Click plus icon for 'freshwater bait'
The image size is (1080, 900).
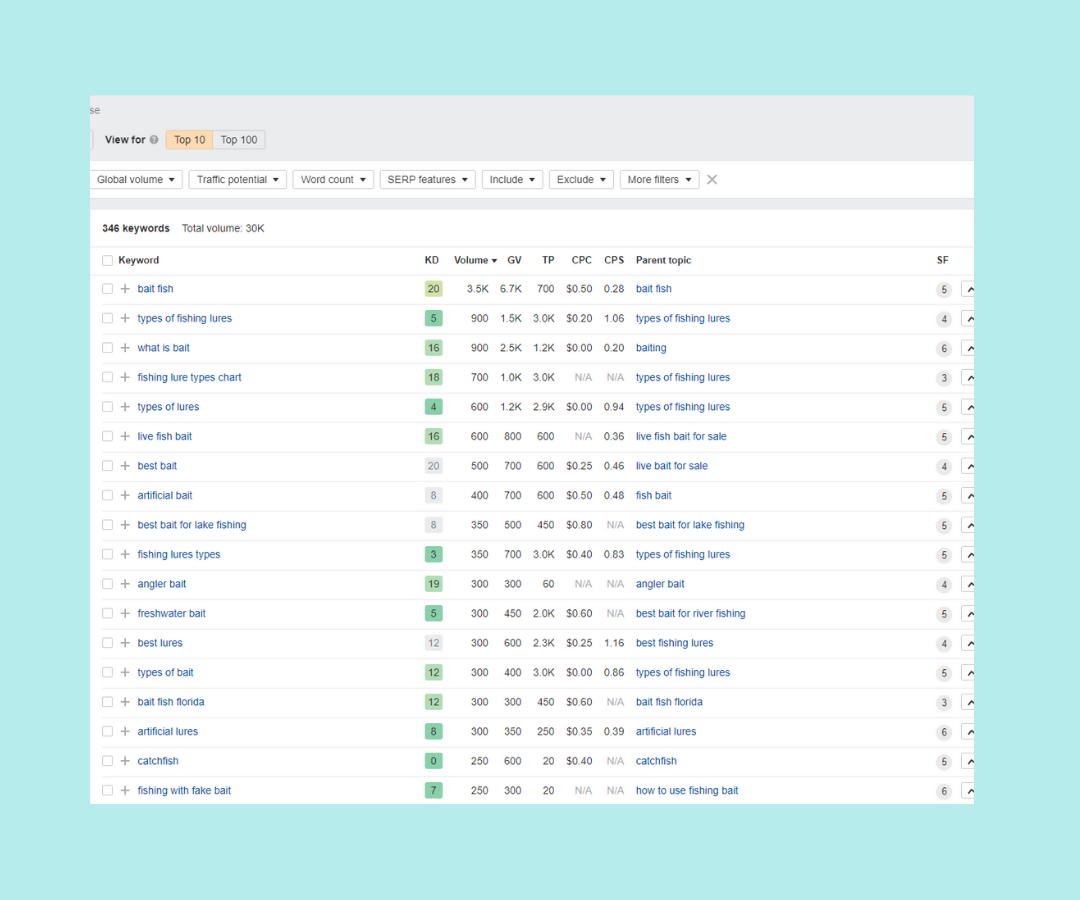125,613
